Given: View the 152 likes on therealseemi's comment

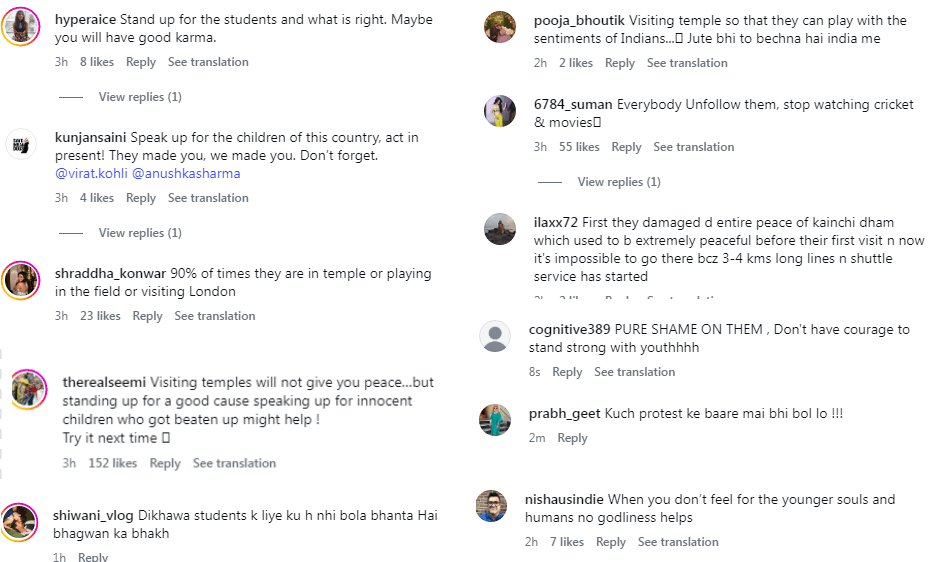Looking at the screenshot, I should [x=112, y=463].
